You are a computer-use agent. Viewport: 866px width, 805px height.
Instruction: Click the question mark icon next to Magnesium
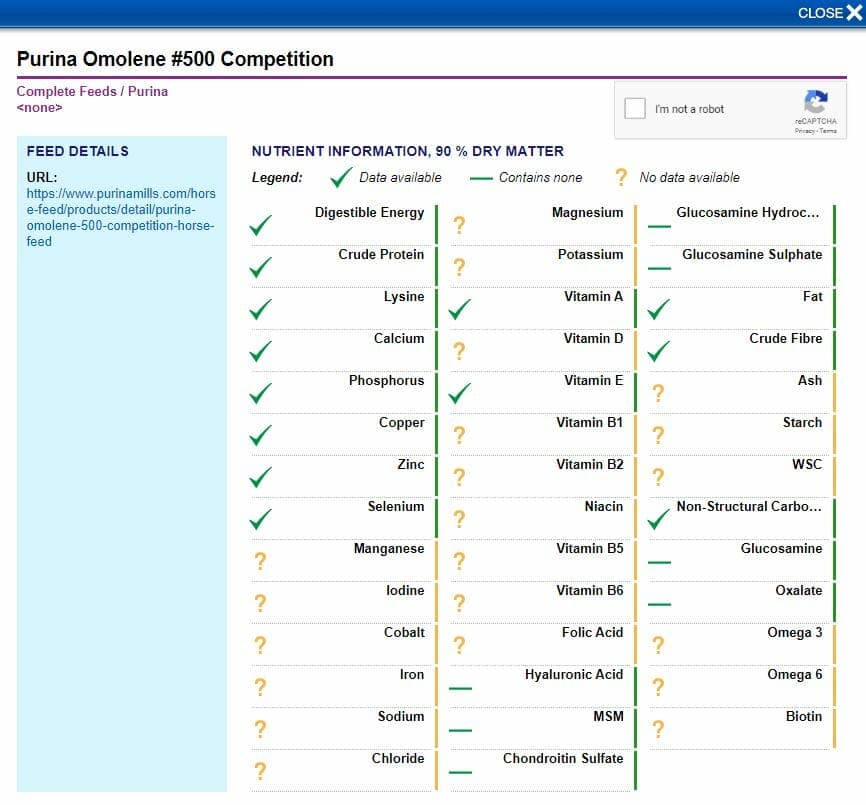(460, 224)
